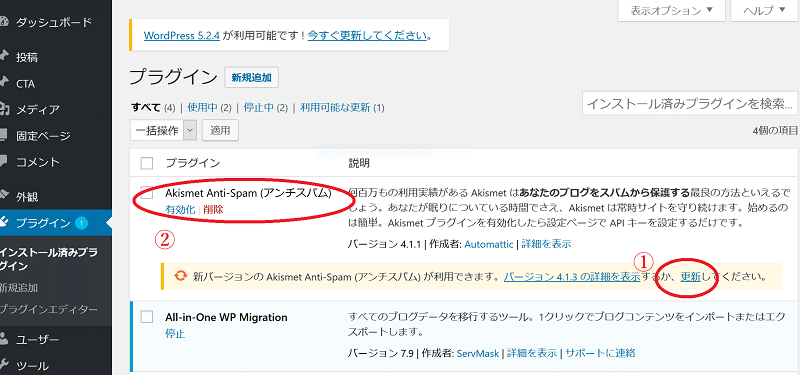Click the 適用 apply button

coord(220,130)
